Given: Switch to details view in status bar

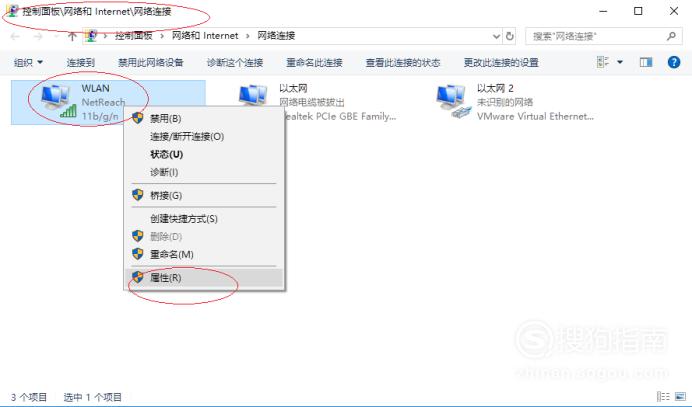Looking at the screenshot, I should pos(663,396).
